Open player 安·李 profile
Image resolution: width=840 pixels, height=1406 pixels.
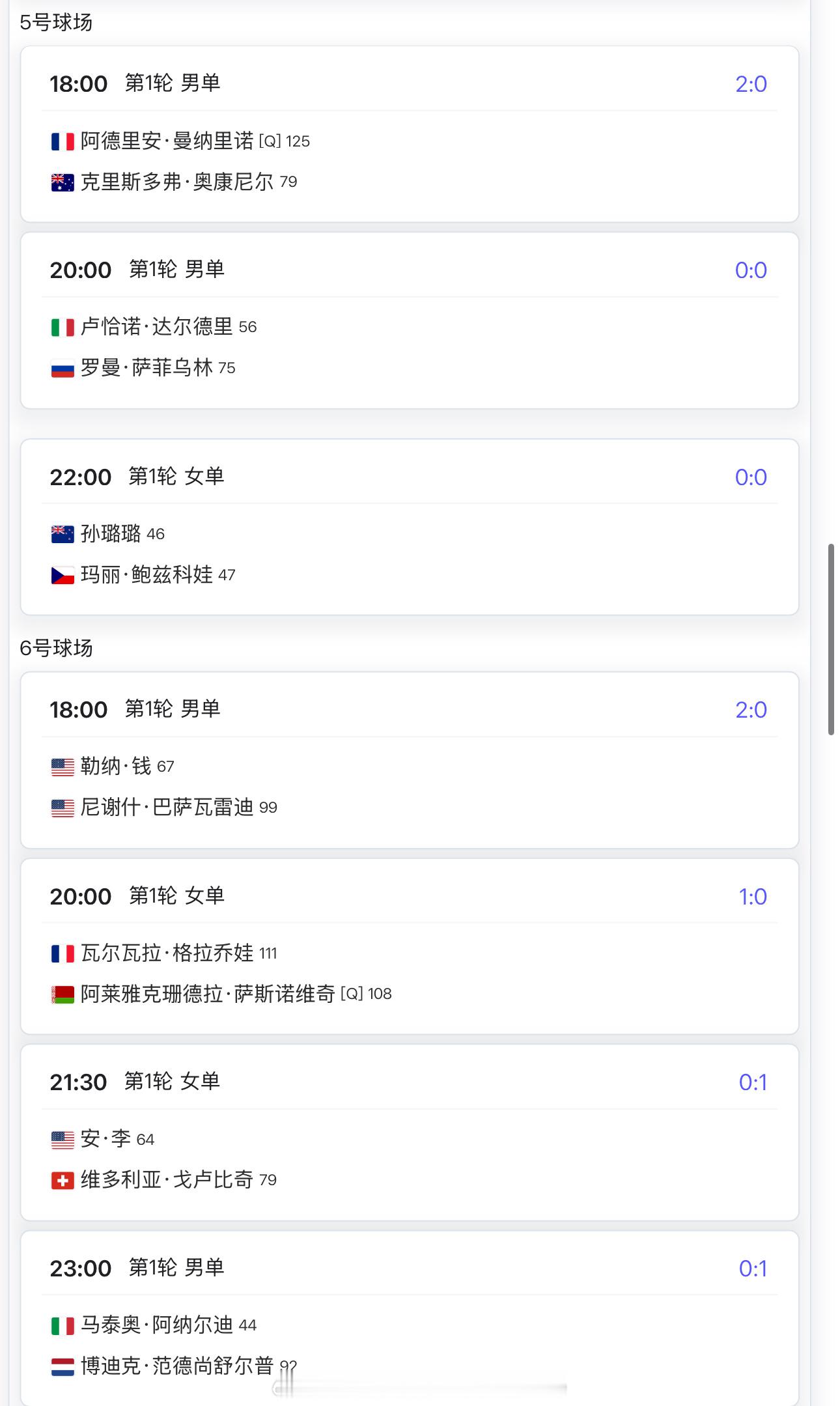click(105, 1139)
